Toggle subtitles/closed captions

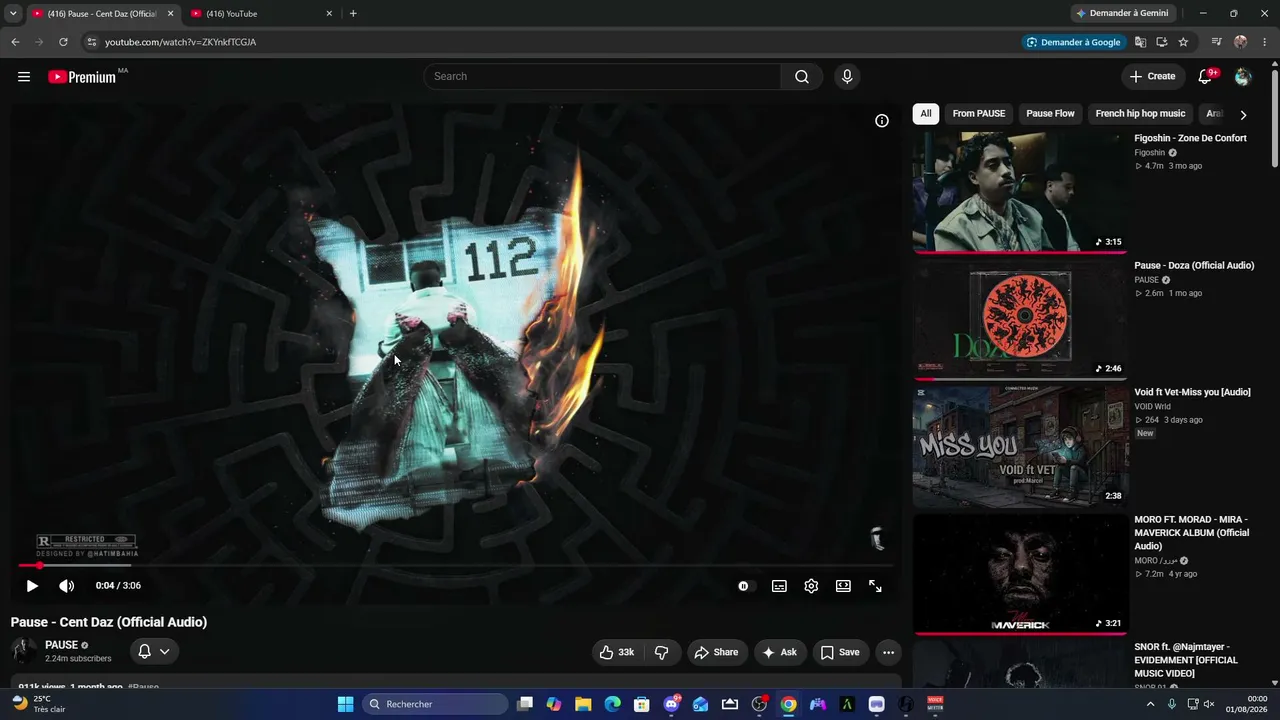(x=779, y=586)
